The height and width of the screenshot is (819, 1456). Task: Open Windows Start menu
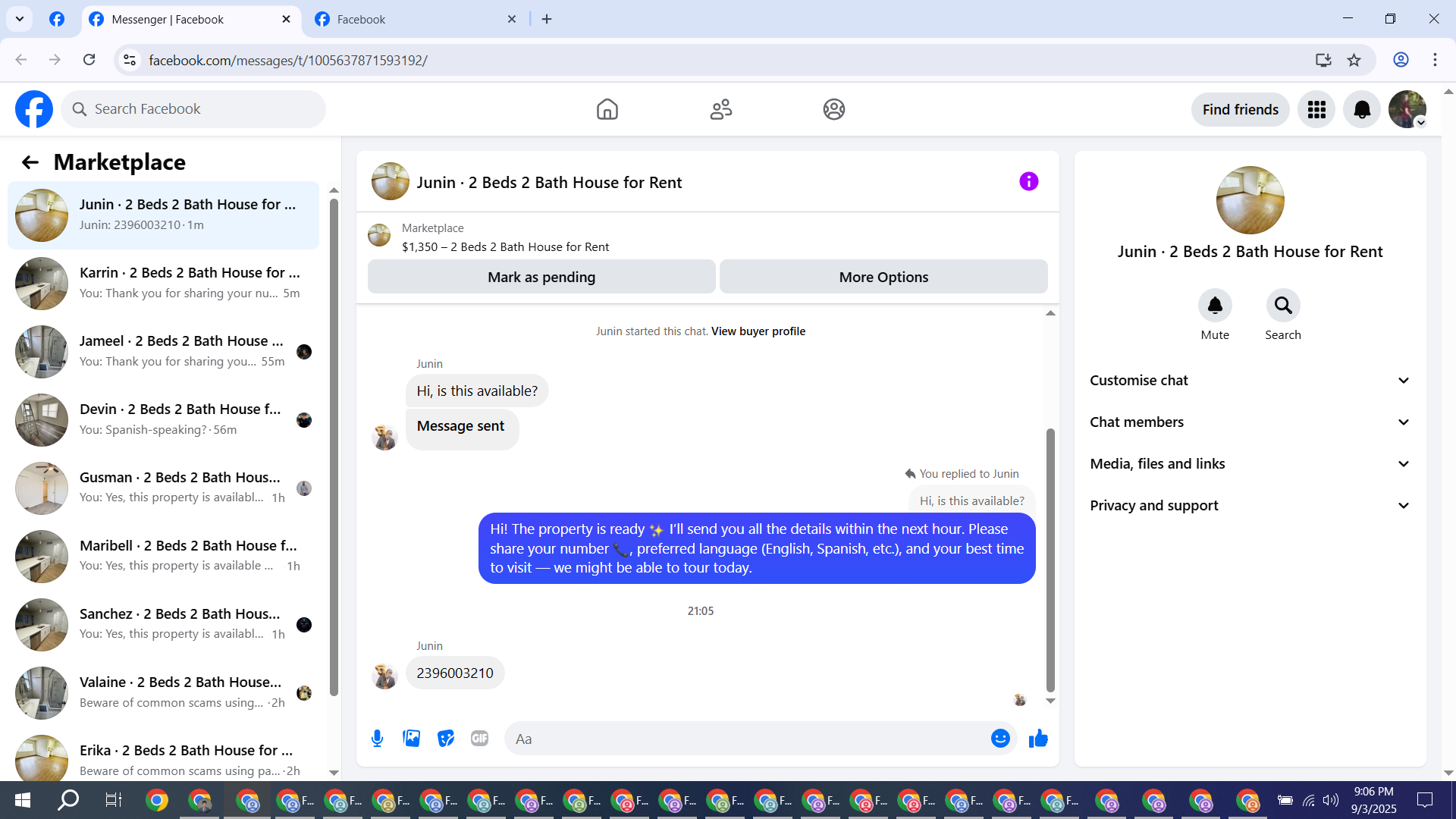tap(22, 800)
